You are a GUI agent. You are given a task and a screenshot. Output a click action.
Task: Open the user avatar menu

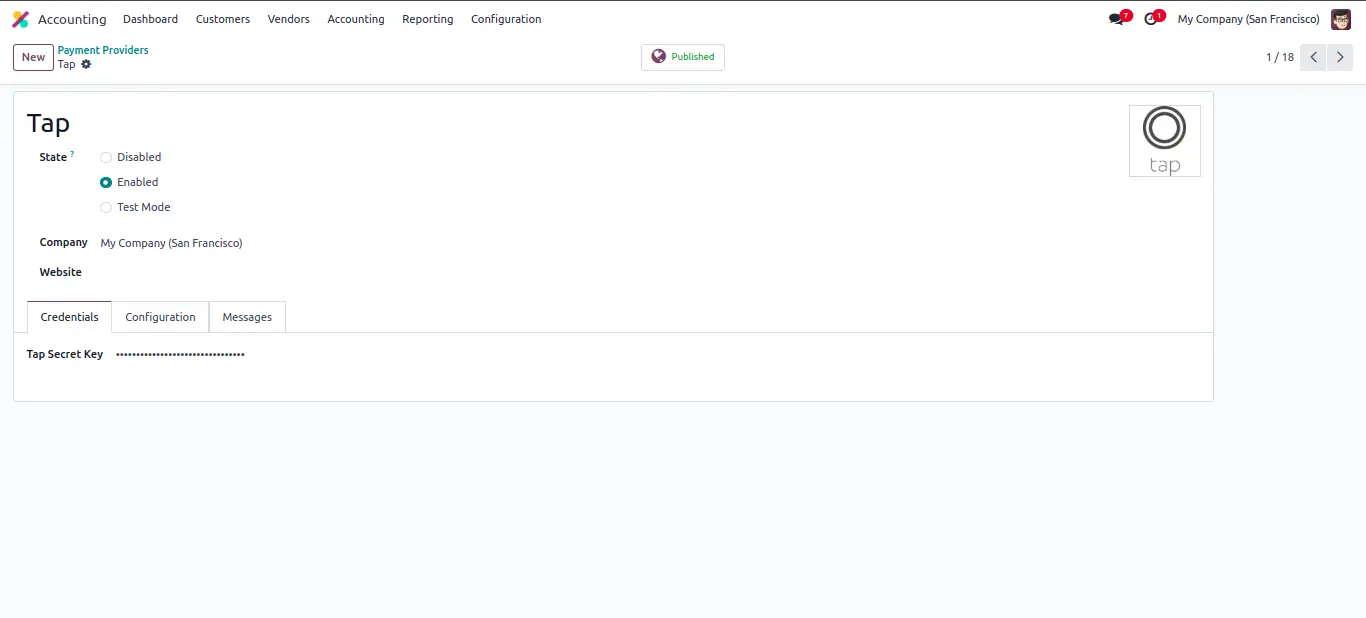tap(1341, 19)
